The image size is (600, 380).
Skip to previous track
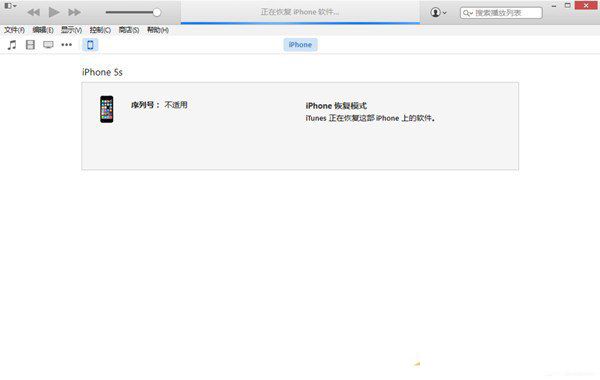click(x=34, y=12)
